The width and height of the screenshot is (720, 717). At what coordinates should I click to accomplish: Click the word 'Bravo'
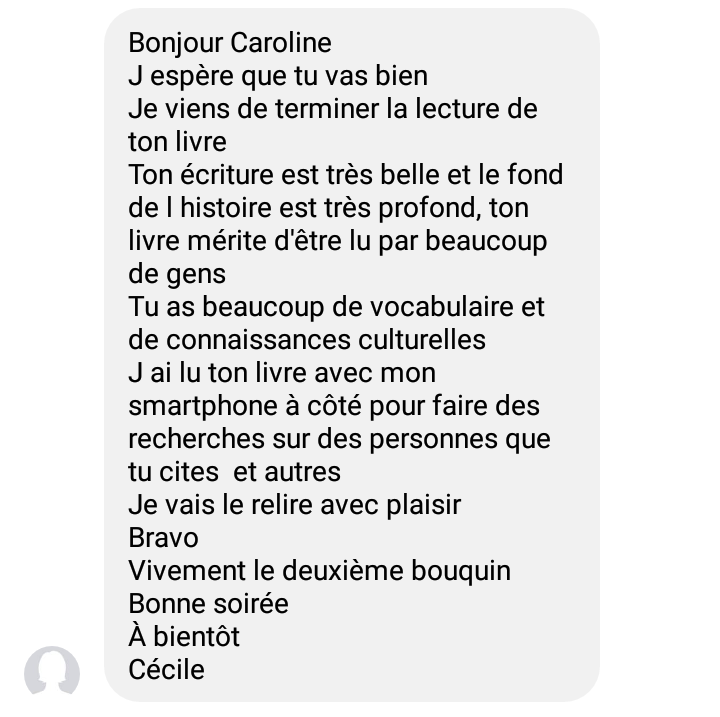[163, 538]
